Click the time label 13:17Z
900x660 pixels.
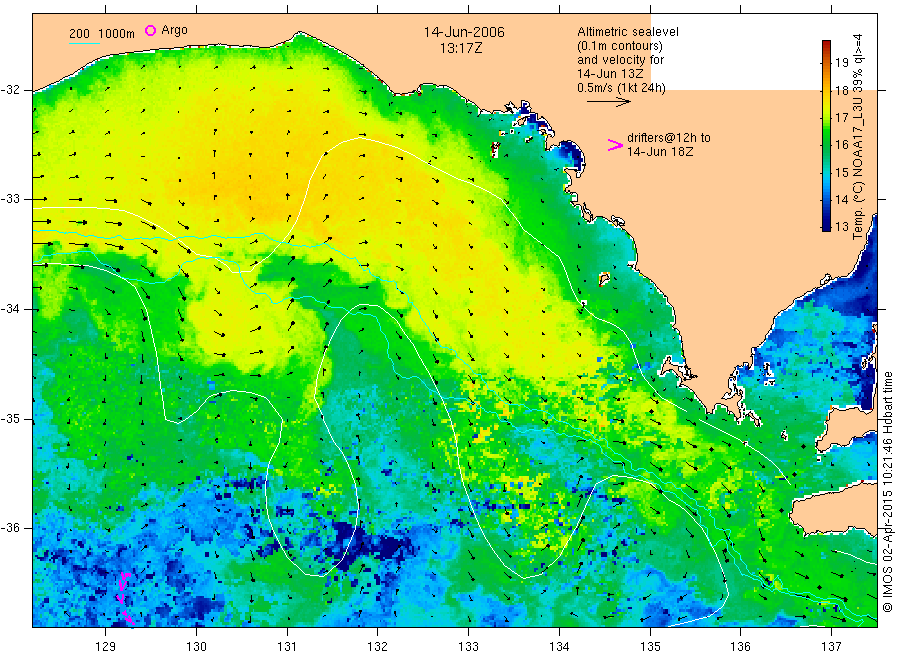(x=461, y=48)
